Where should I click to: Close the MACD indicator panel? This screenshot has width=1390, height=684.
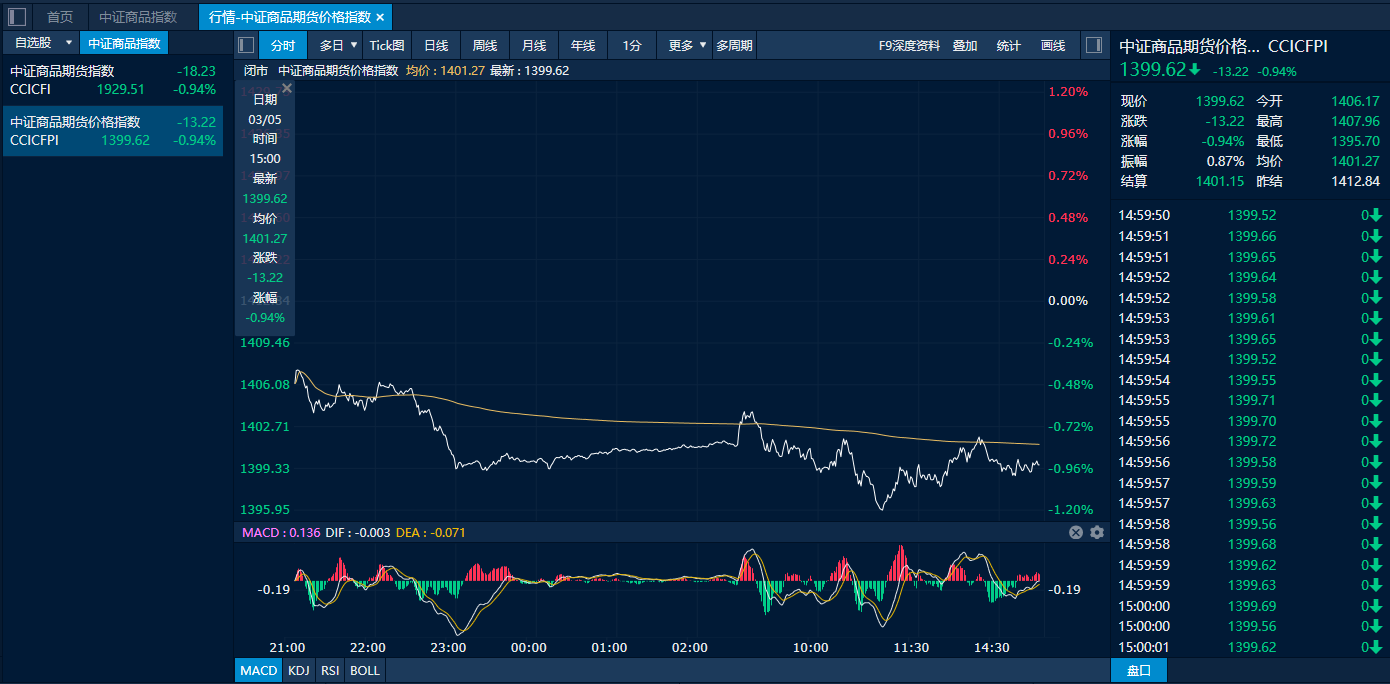(1076, 532)
